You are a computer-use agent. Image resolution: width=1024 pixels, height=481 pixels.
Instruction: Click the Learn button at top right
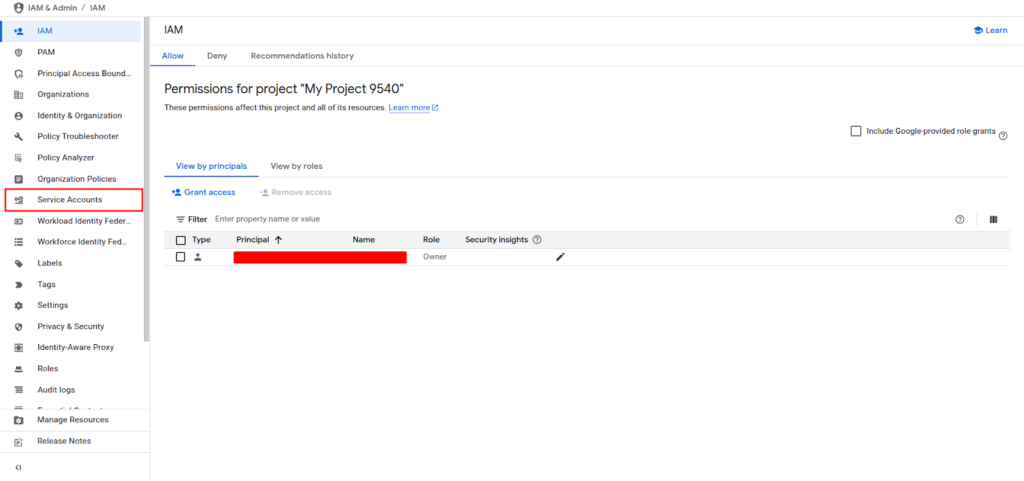[990, 30]
